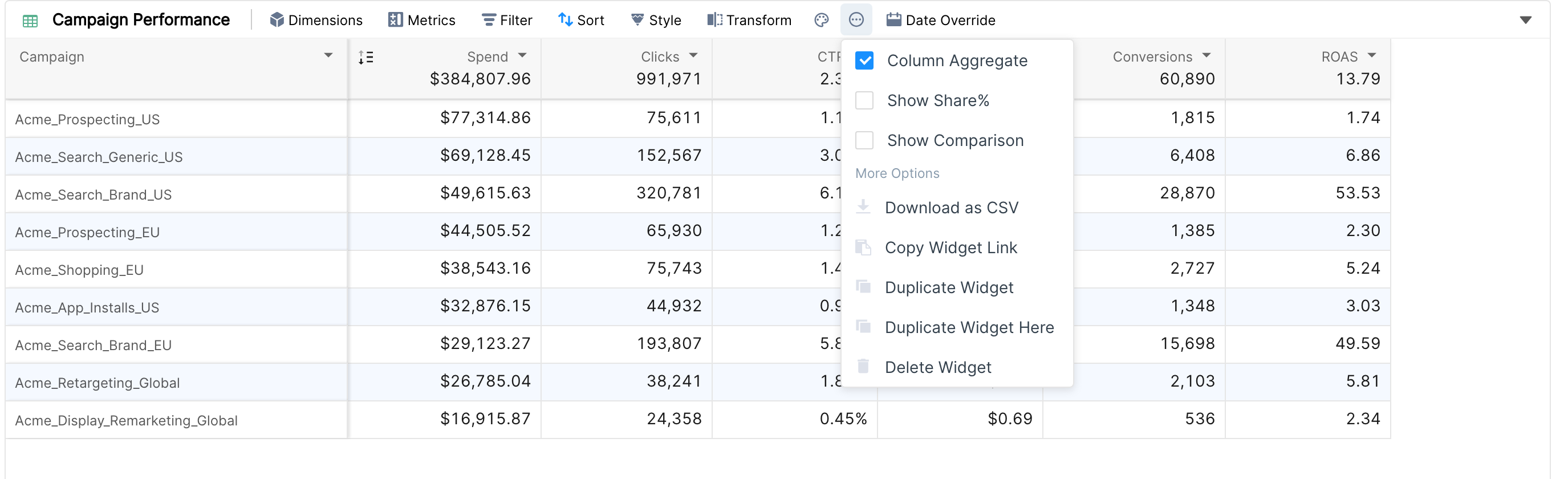Open the Spend column dropdown arrow
1568x479 pixels.
[x=522, y=55]
